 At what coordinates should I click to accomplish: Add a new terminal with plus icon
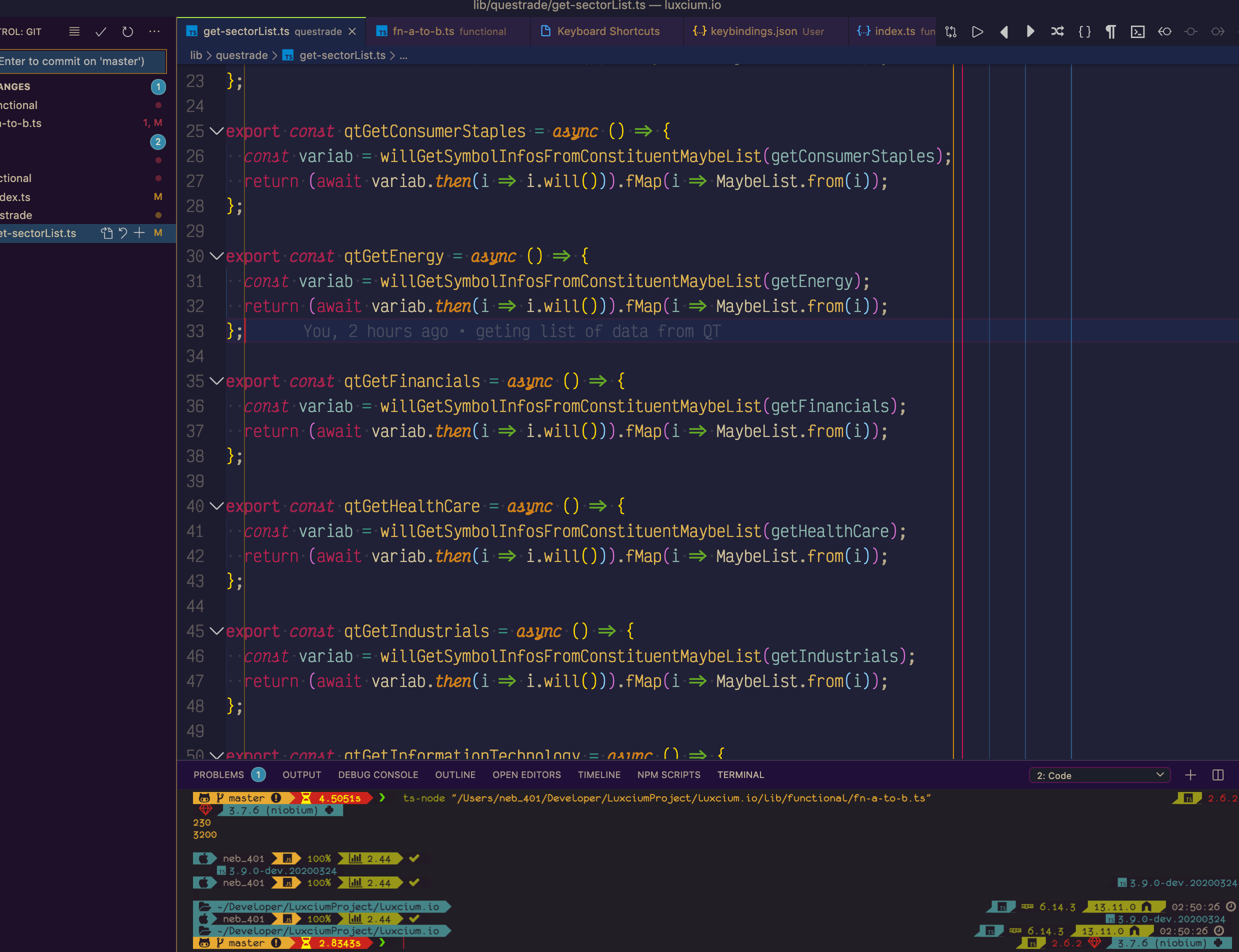1190,774
